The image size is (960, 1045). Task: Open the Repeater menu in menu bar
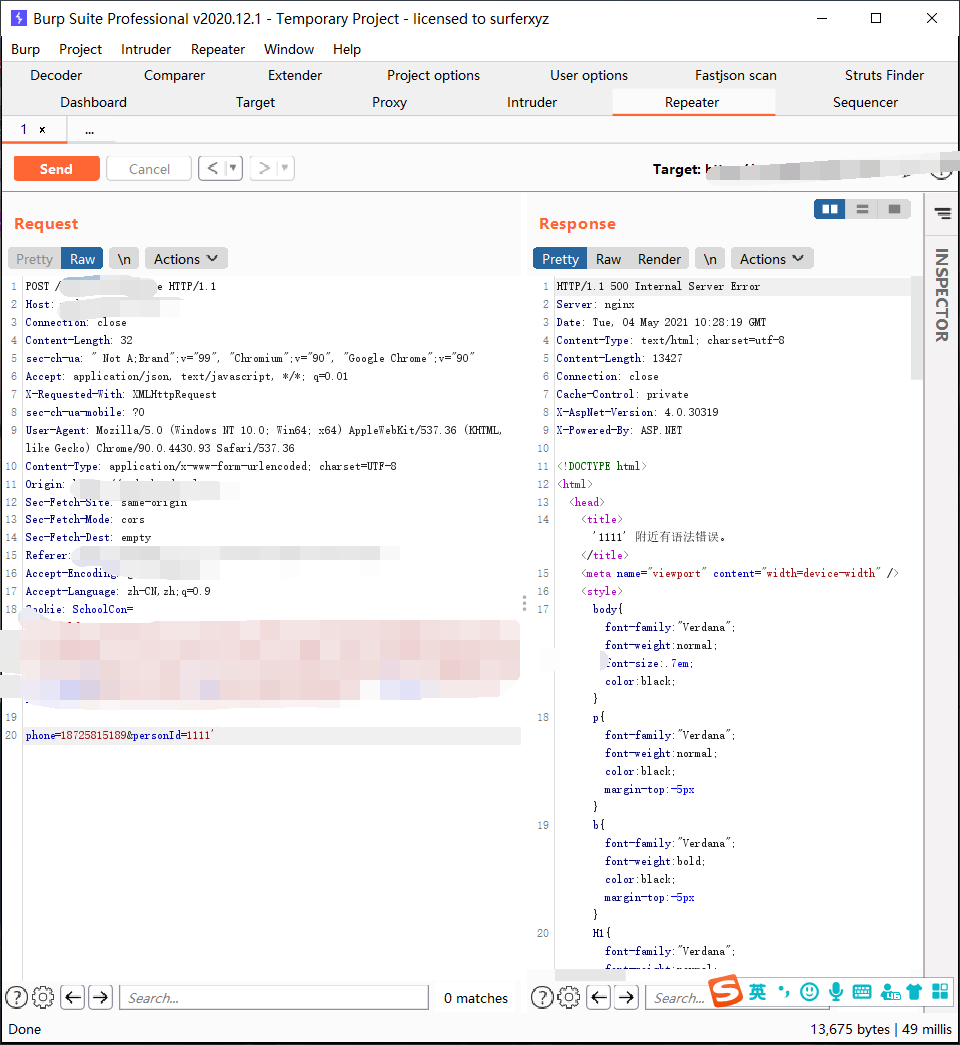(218, 49)
